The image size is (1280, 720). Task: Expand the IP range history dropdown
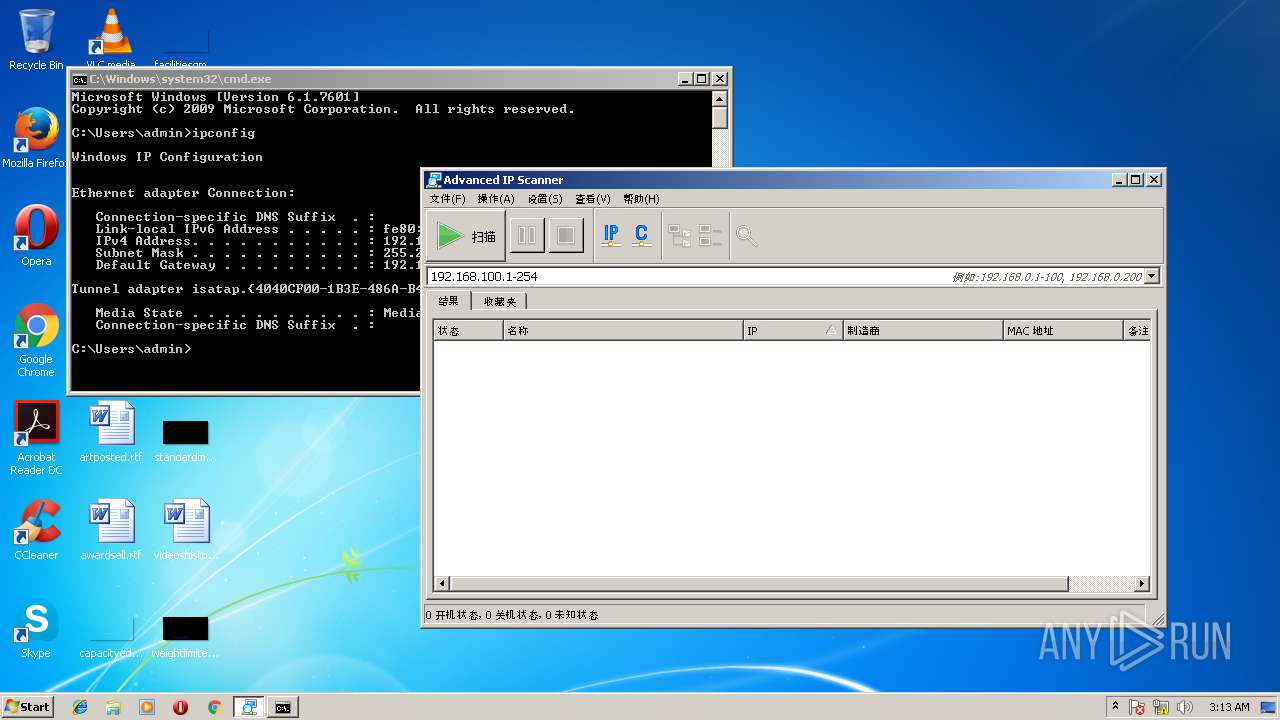(x=1152, y=276)
